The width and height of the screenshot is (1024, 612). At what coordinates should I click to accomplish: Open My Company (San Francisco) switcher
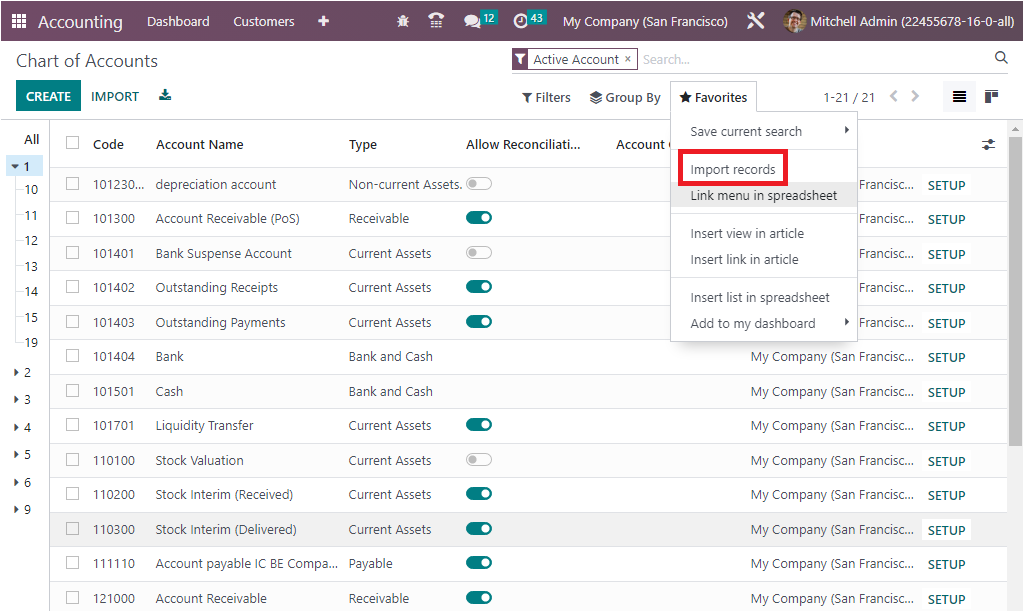point(645,22)
